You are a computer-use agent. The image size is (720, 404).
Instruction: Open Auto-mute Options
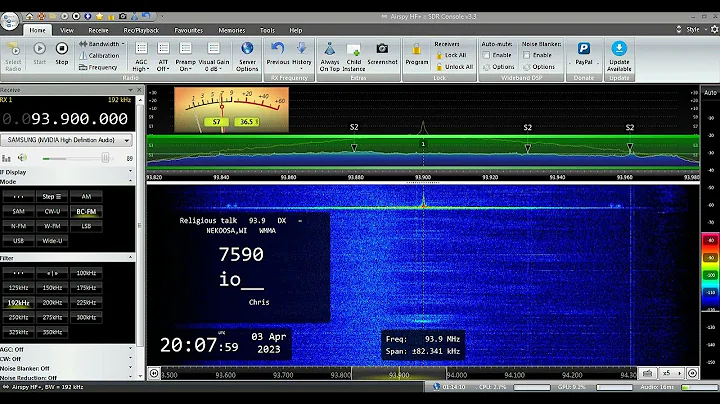499,67
